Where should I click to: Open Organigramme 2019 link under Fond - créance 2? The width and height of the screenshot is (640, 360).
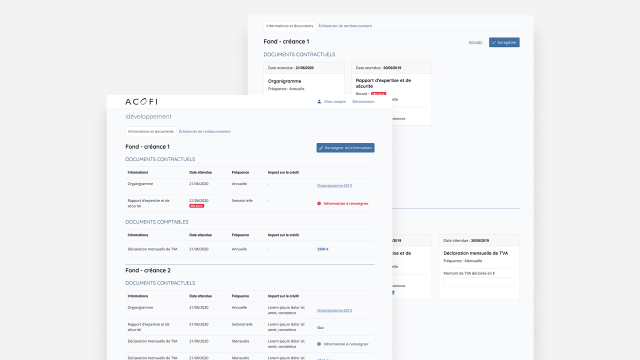334,311
